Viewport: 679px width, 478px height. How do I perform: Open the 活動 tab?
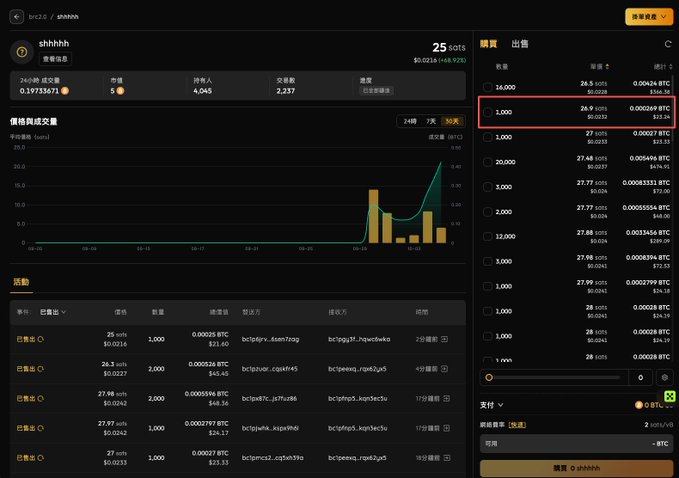(21, 282)
